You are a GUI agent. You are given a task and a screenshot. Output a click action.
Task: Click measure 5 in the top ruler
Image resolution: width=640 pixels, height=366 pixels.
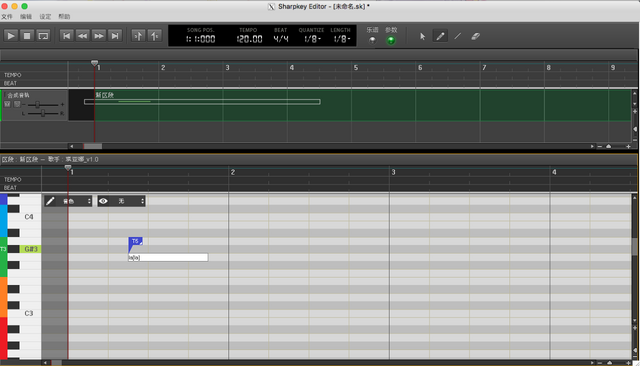pos(356,68)
